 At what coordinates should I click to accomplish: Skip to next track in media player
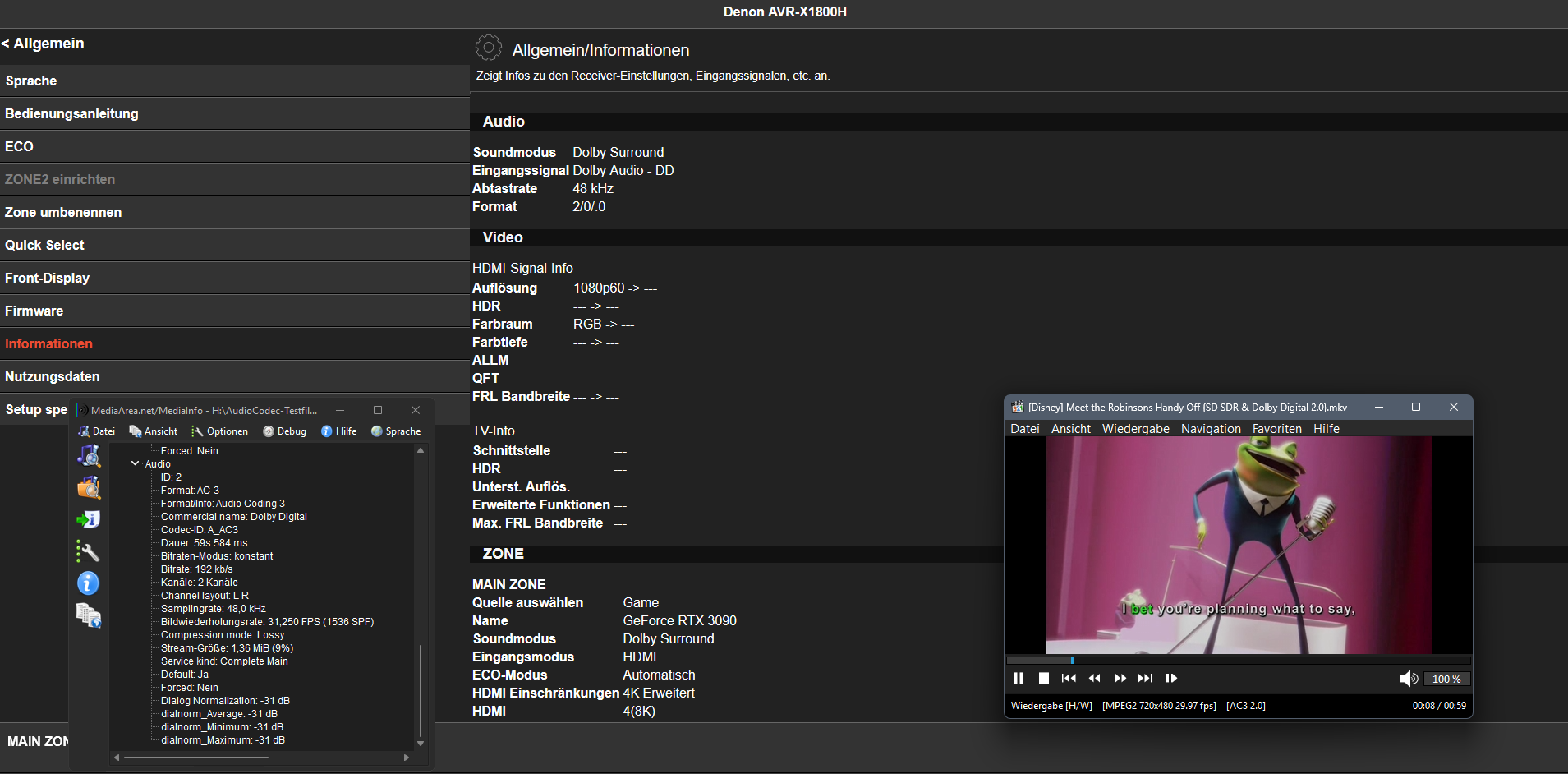click(1145, 678)
